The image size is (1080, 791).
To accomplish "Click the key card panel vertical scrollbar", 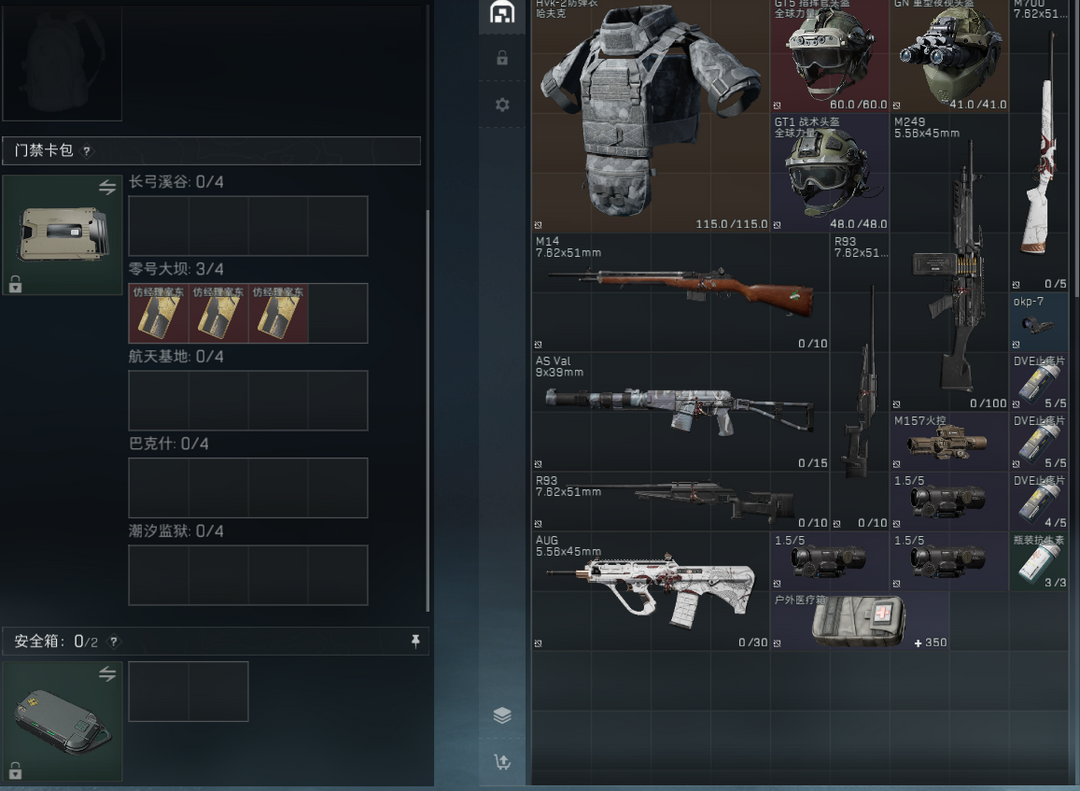I will pyautogui.click(x=428, y=411).
